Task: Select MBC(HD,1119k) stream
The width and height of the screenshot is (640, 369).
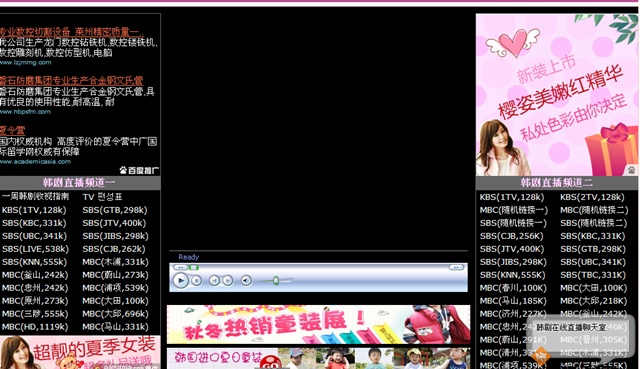Action: 35,327
